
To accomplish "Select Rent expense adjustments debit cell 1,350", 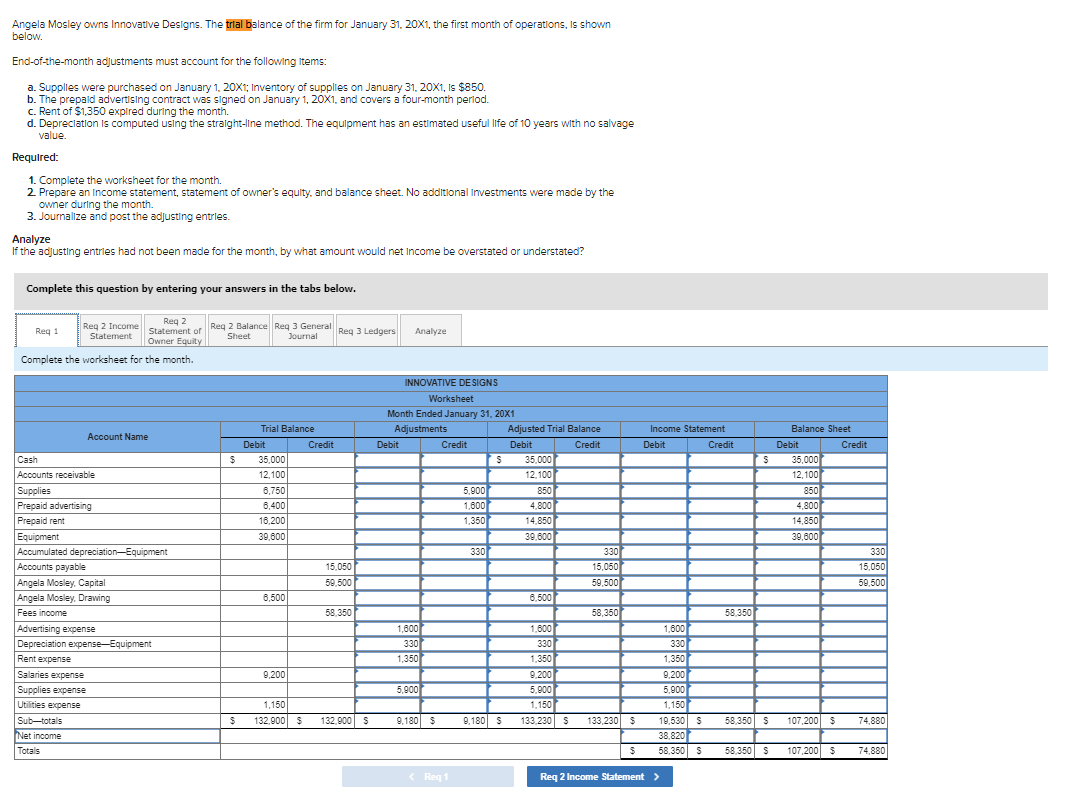I will point(387,659).
